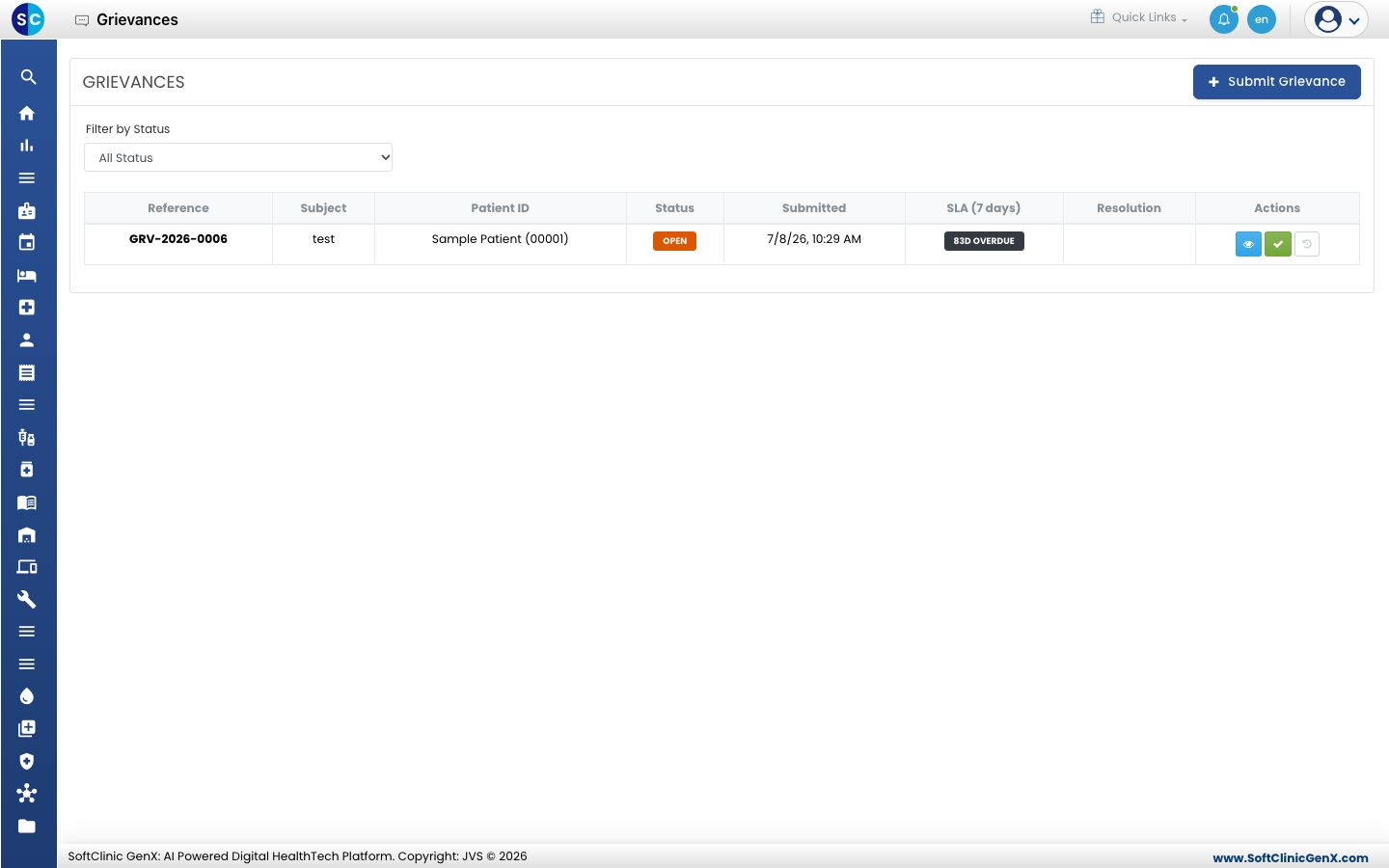Open the bar chart icon in sidebar
The width and height of the screenshot is (1389, 868).
tap(27, 146)
